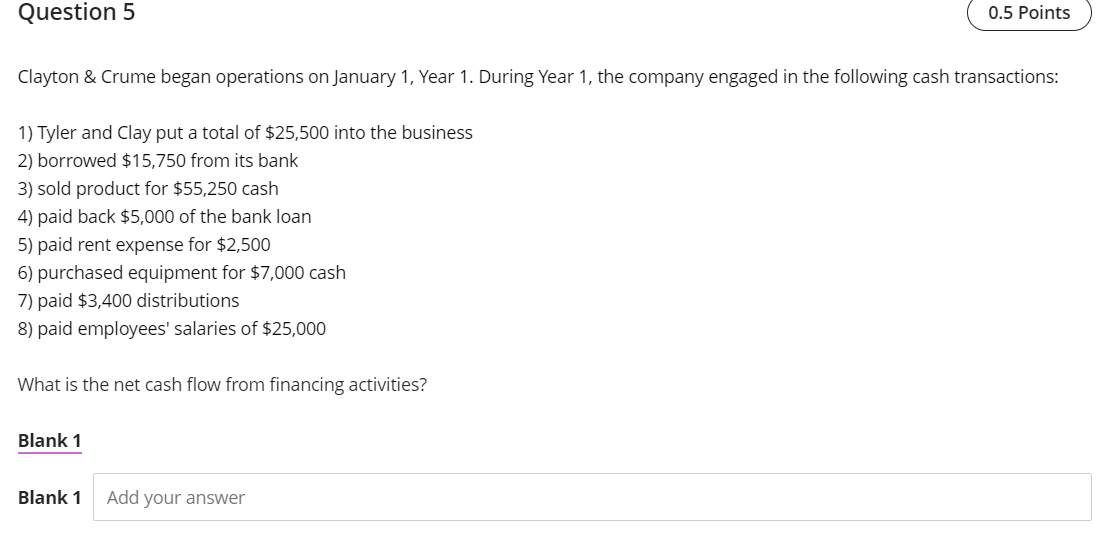Click the Question 5 heading
Image resolution: width=1112 pixels, height=536 pixels.
point(77,12)
